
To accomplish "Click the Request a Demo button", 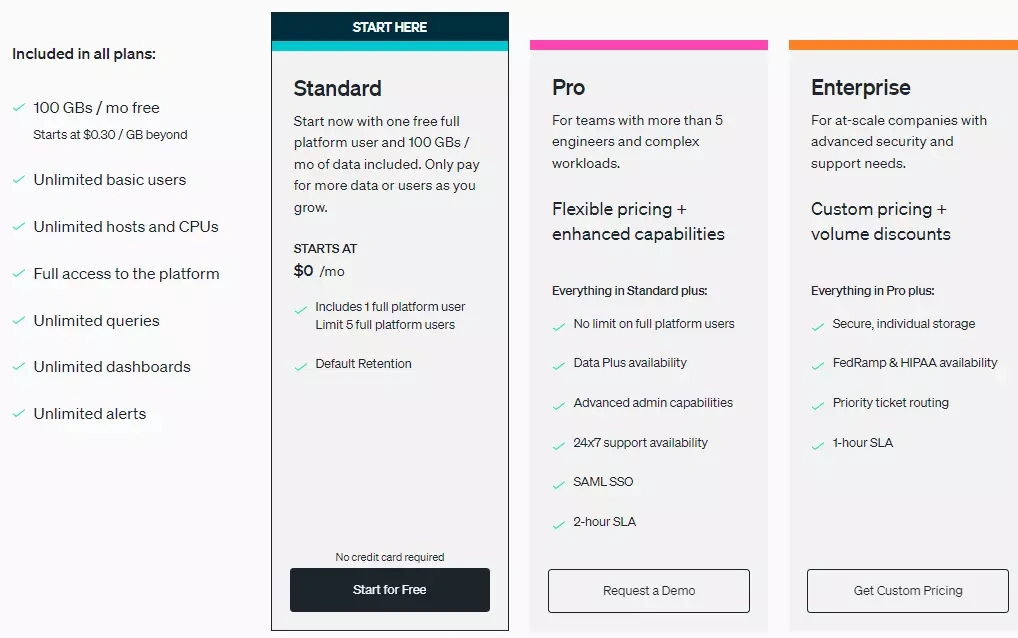I will click(x=648, y=591).
